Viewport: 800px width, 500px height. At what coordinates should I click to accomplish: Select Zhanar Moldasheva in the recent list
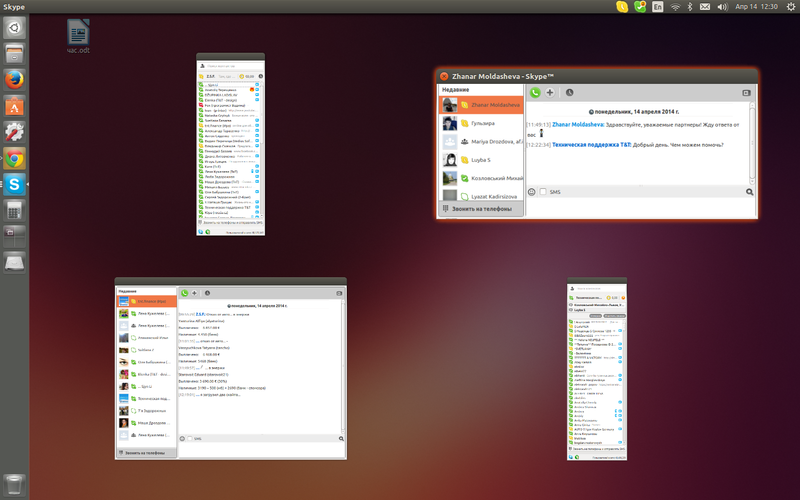tap(481, 105)
